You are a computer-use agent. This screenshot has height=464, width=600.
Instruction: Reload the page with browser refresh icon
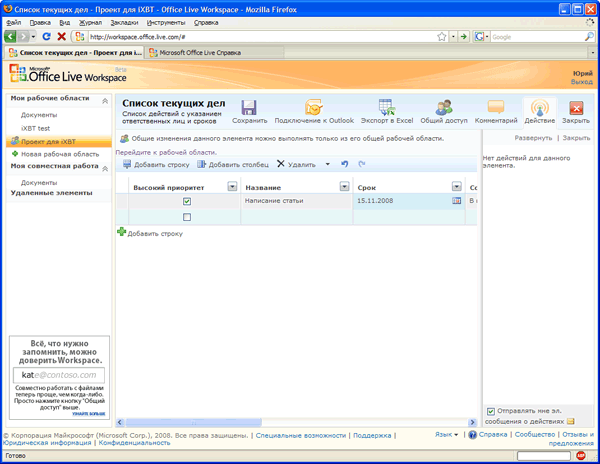(x=47, y=37)
